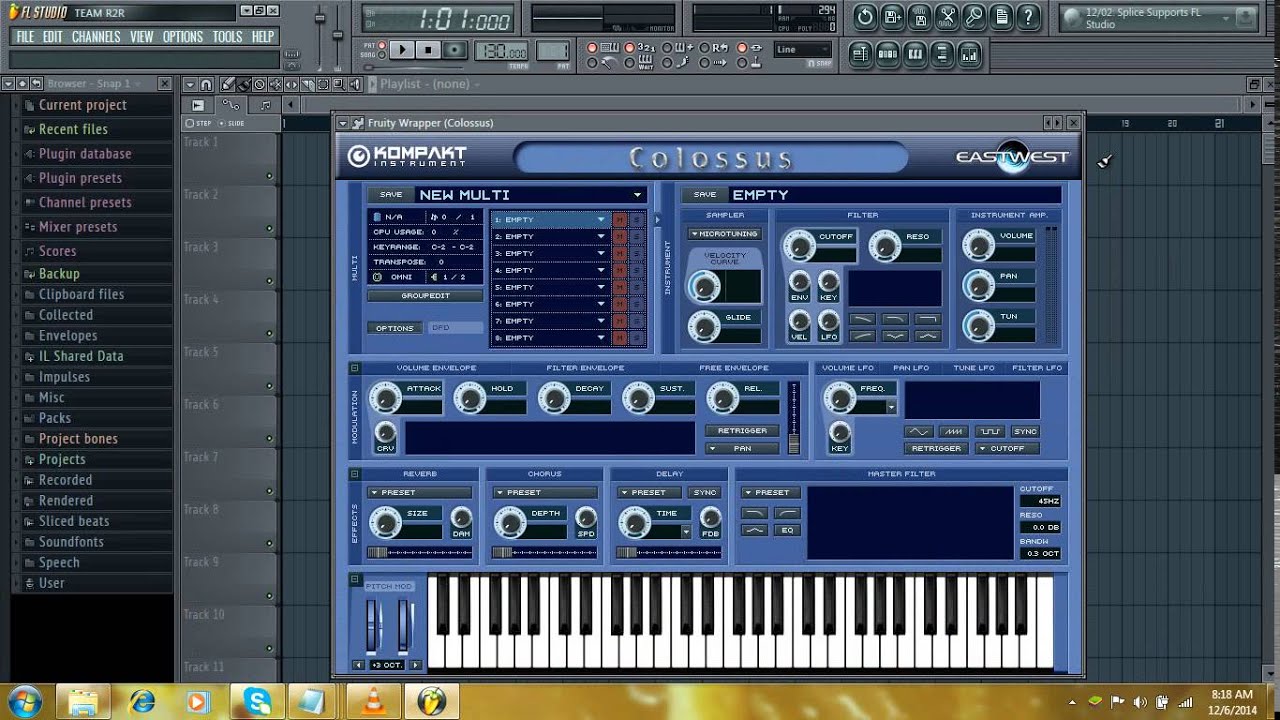Open the Mixer view icon
Image resolution: width=1280 pixels, height=720 pixels.
(969, 55)
